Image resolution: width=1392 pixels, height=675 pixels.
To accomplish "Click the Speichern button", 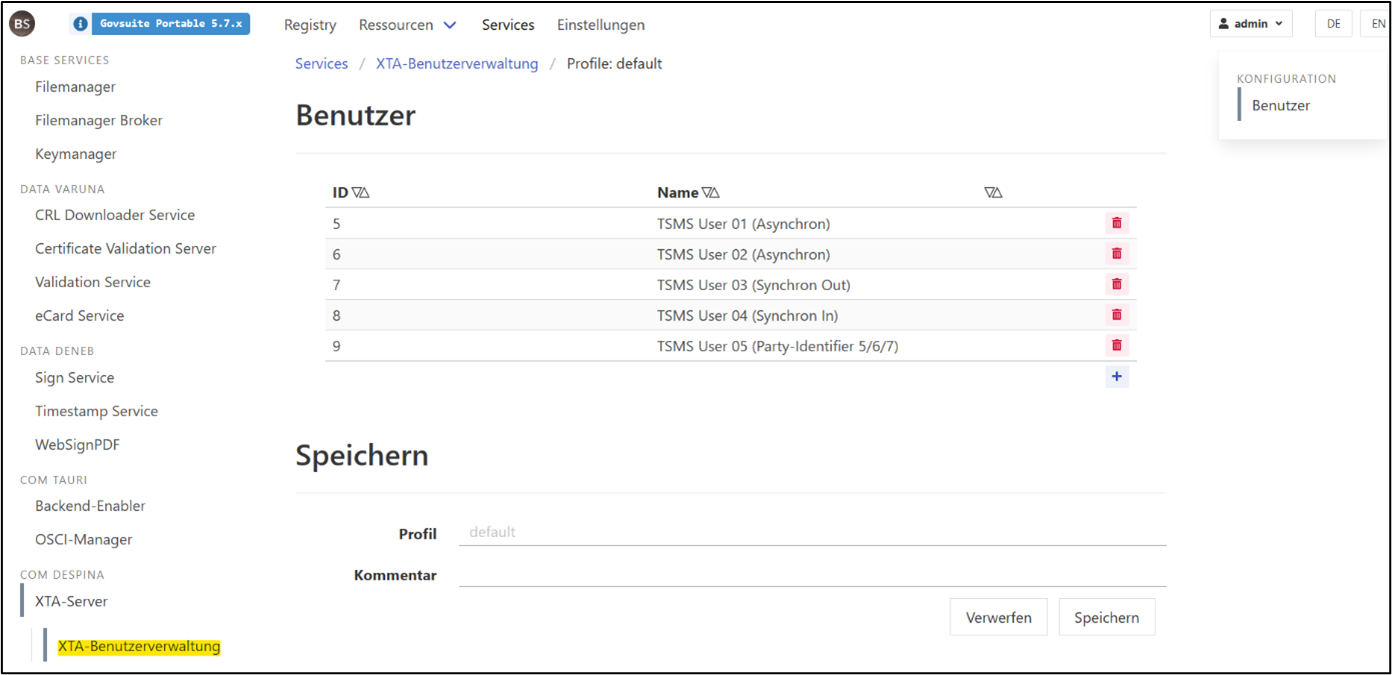I will 1106,617.
